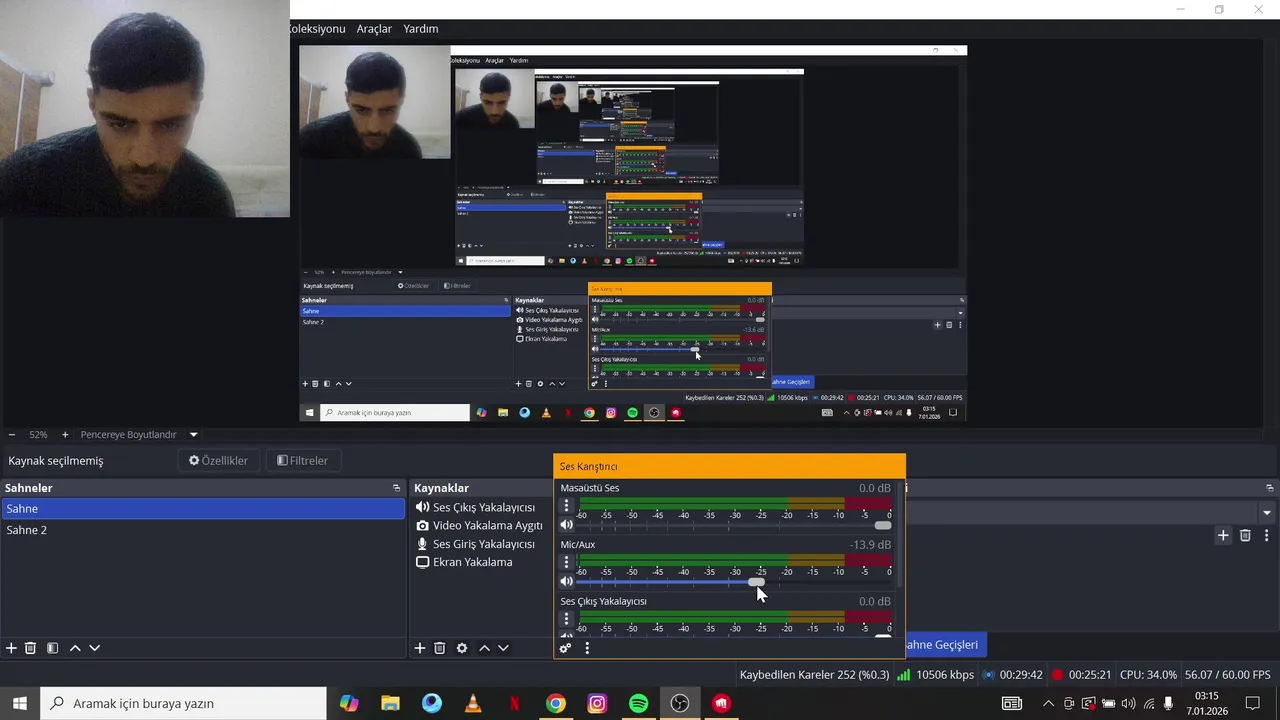Viewport: 1280px width, 720px height.
Task: Select scene Sahne 2
Action: 203,530
